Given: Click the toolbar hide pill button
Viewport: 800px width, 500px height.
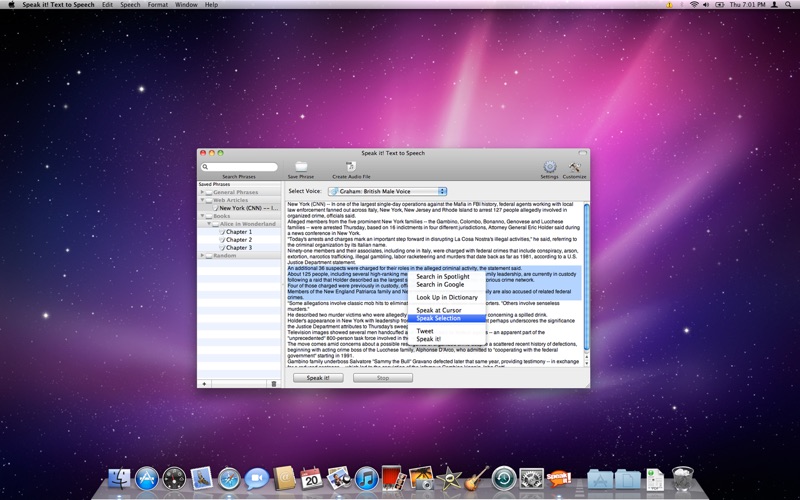Looking at the screenshot, I should (x=582, y=153).
